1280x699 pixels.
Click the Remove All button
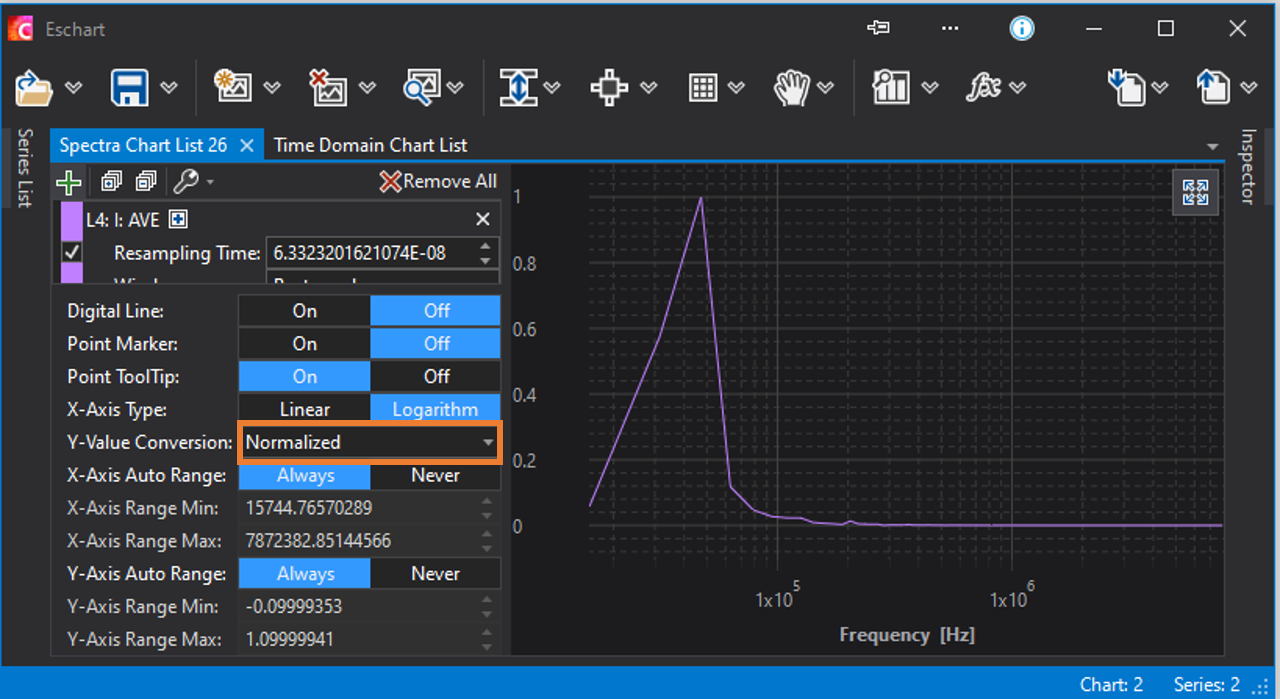(x=438, y=181)
